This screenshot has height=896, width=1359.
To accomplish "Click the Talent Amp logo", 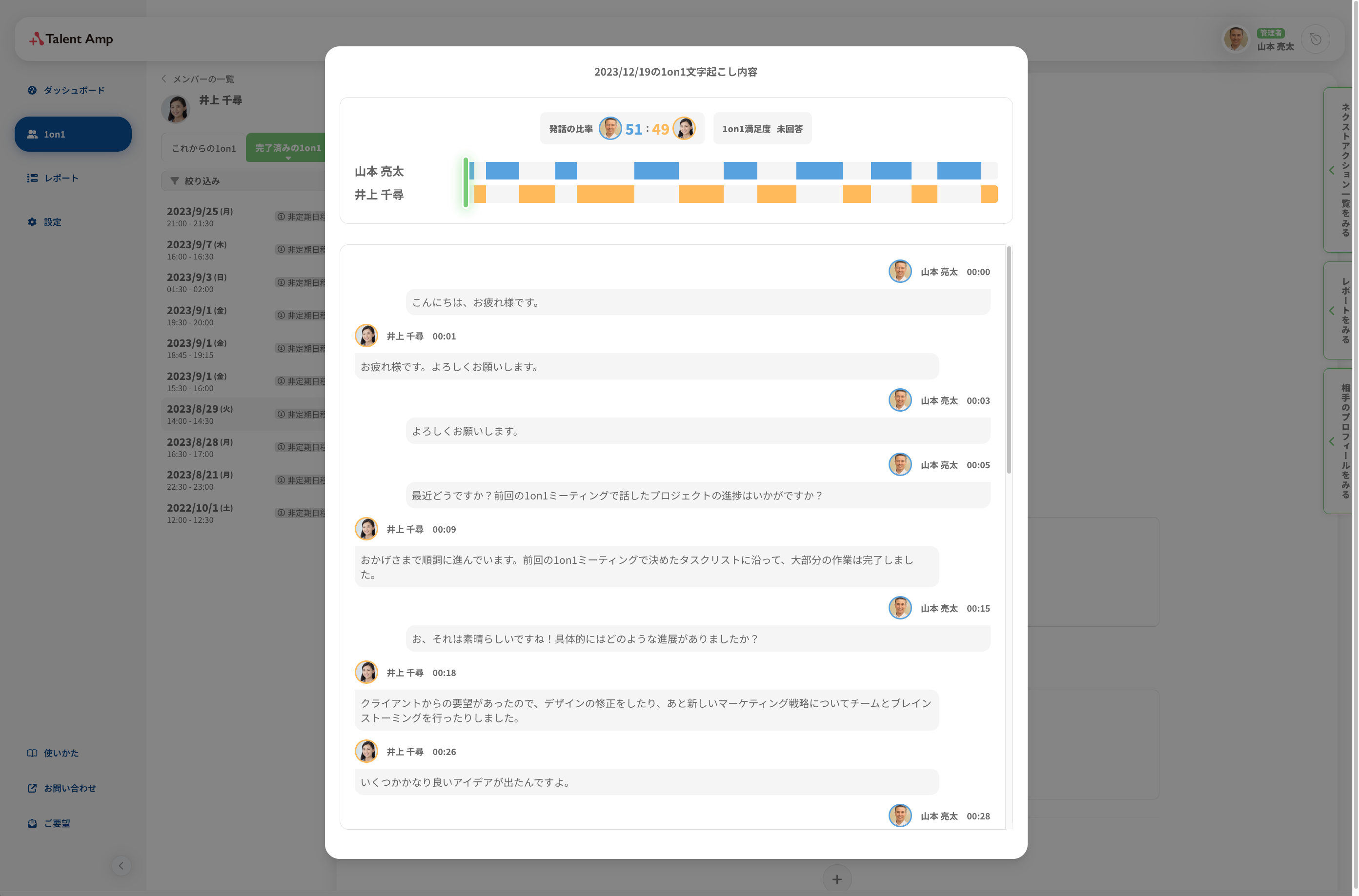I will (71, 39).
